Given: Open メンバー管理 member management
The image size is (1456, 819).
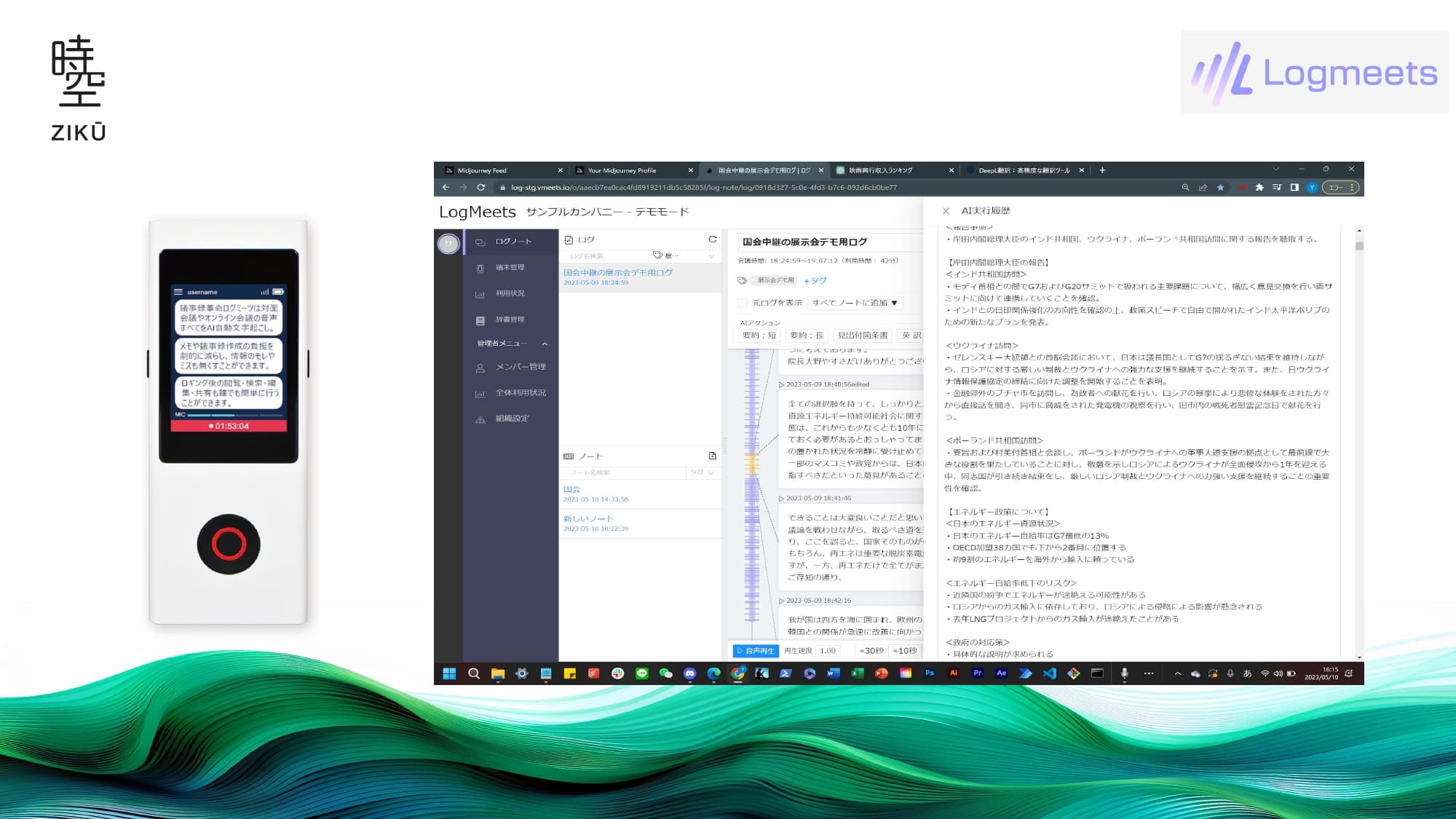Looking at the screenshot, I should [520, 367].
